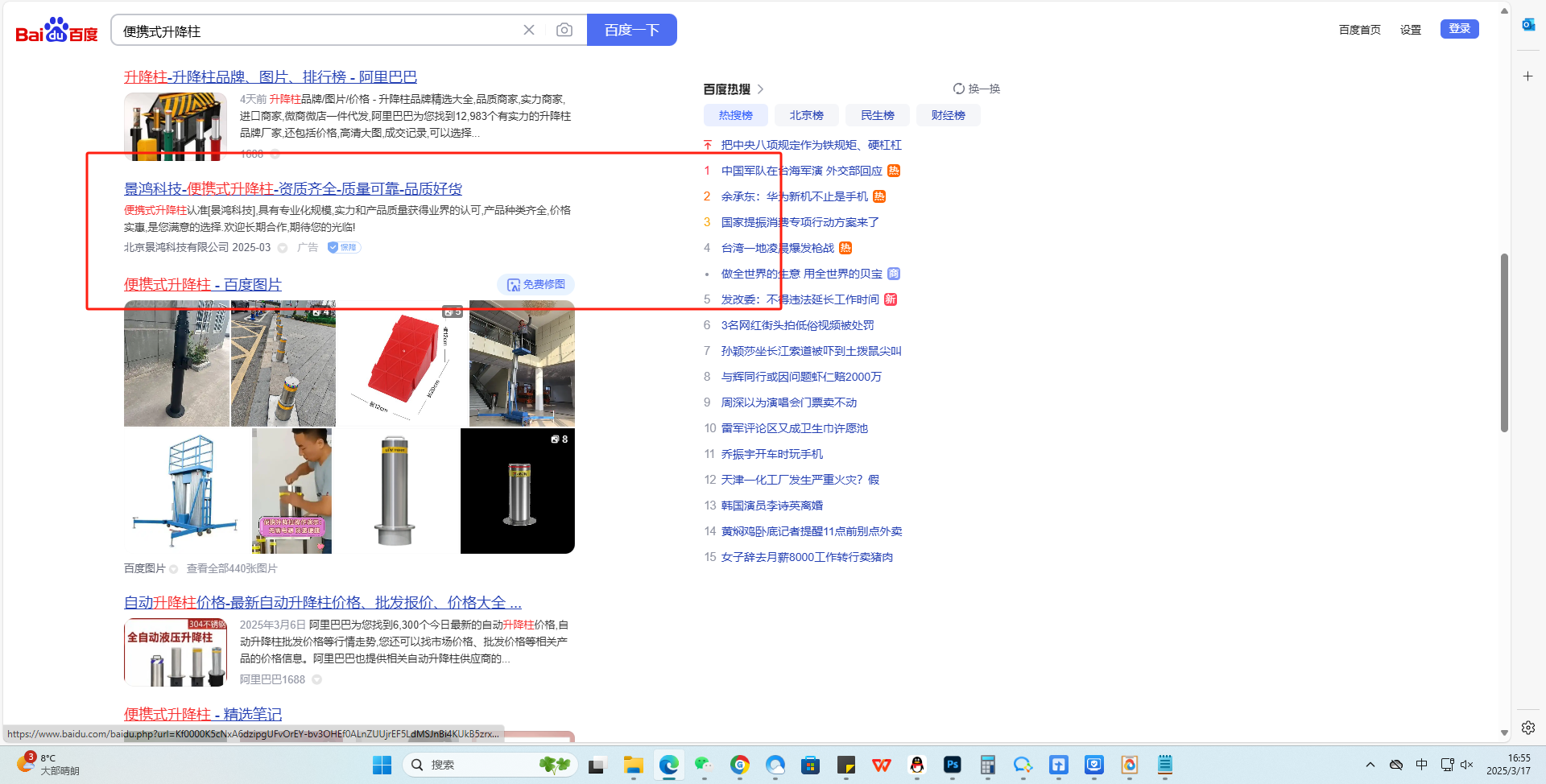Refresh hot searches with 换一换
The width and height of the screenshot is (1546, 784).
[976, 89]
